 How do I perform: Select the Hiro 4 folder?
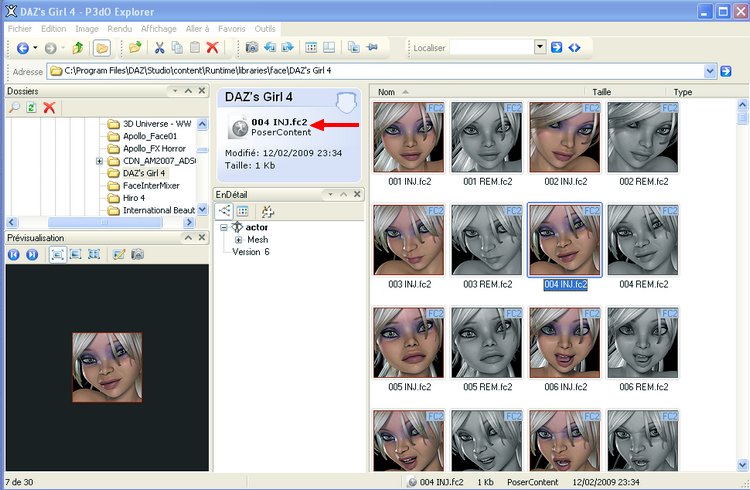pyautogui.click(x=133, y=198)
